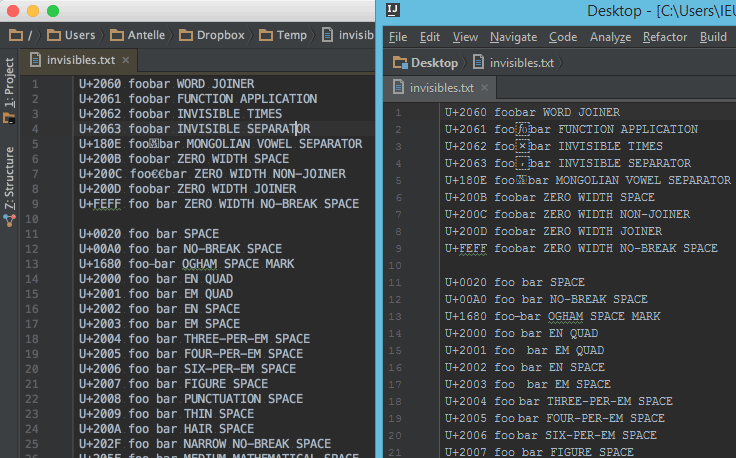
Task: Click 'FUNCTION APPLICATION' in left editor
Action: (x=247, y=99)
